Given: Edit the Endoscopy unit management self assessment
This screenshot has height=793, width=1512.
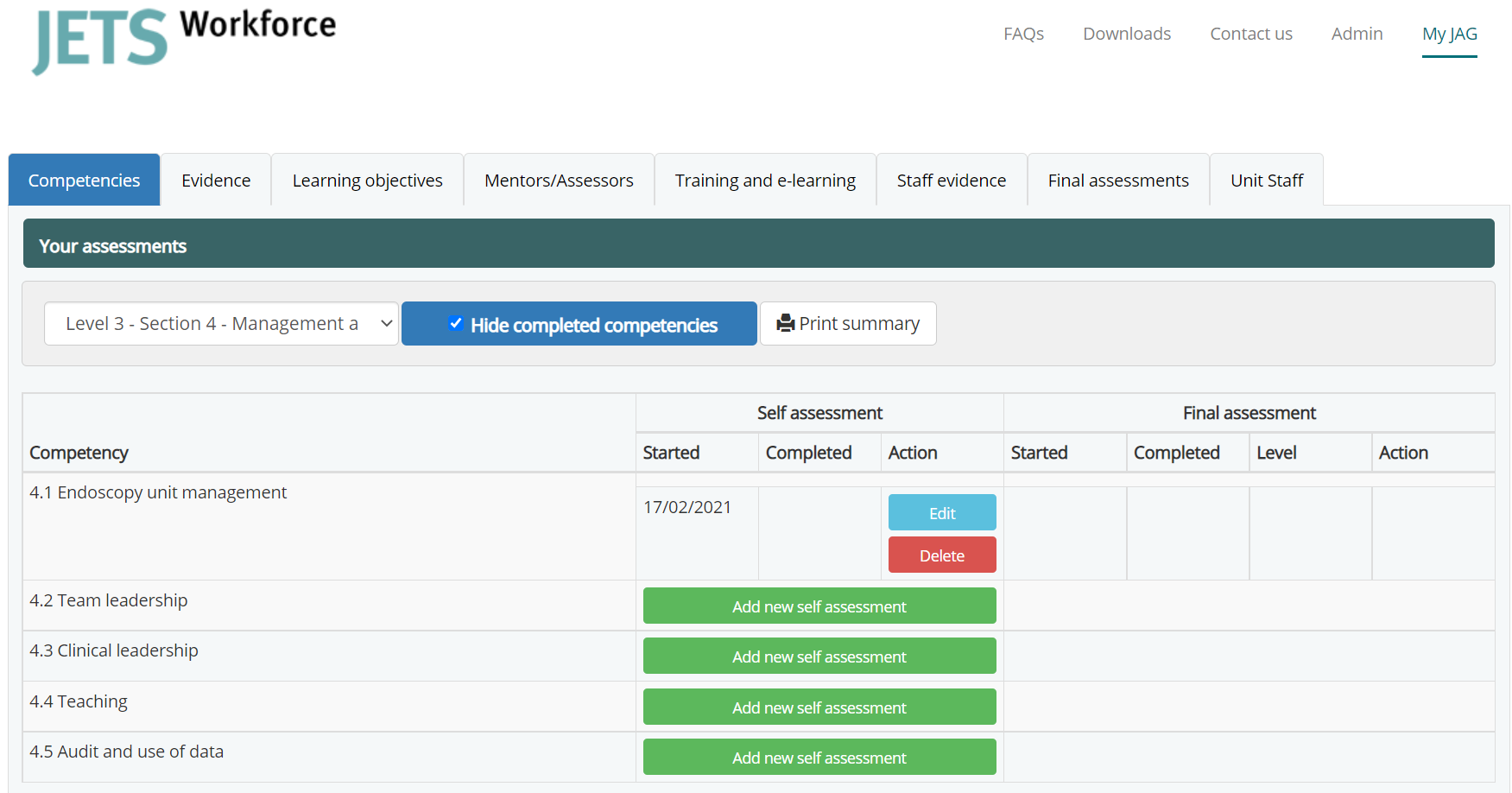Looking at the screenshot, I should pyautogui.click(x=941, y=513).
